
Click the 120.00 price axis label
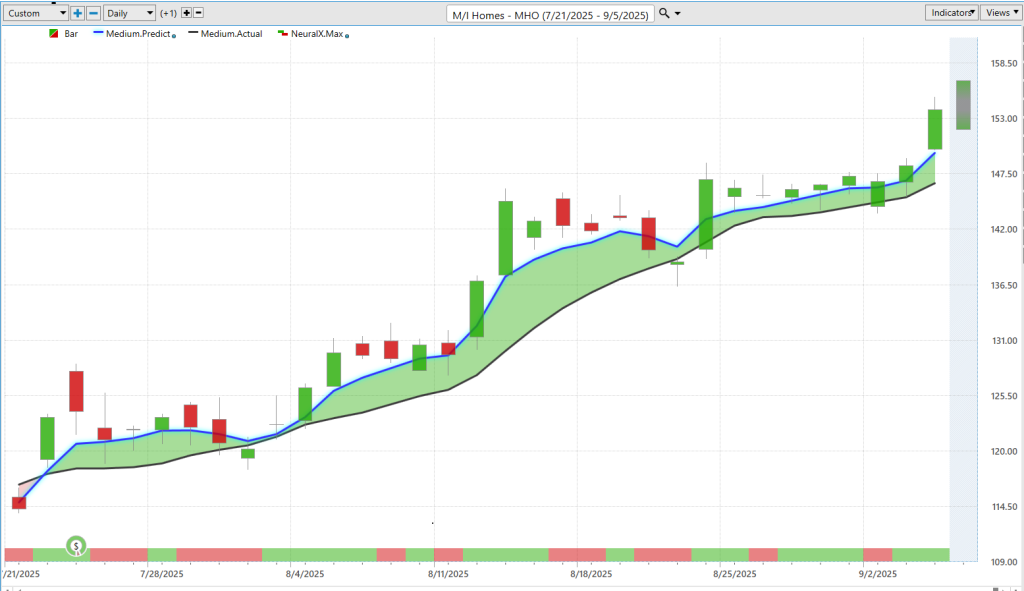1004,451
